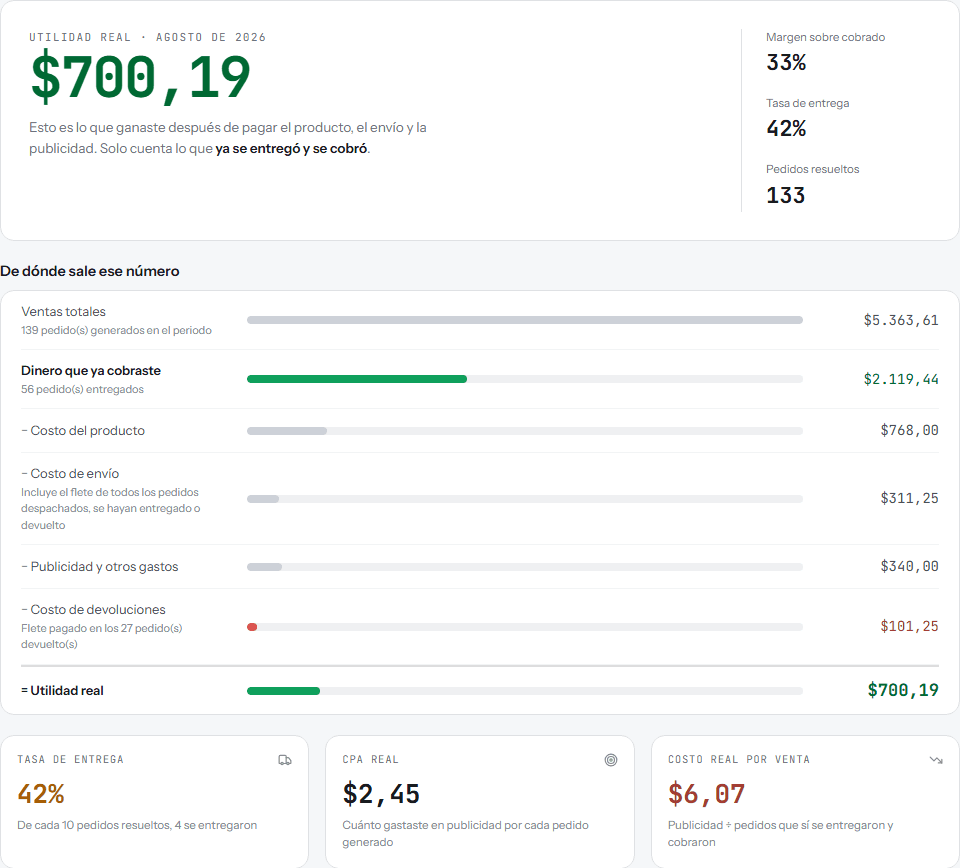Click the "– Costo del producto" label
The height and width of the screenshot is (868, 960).
pos(83,430)
